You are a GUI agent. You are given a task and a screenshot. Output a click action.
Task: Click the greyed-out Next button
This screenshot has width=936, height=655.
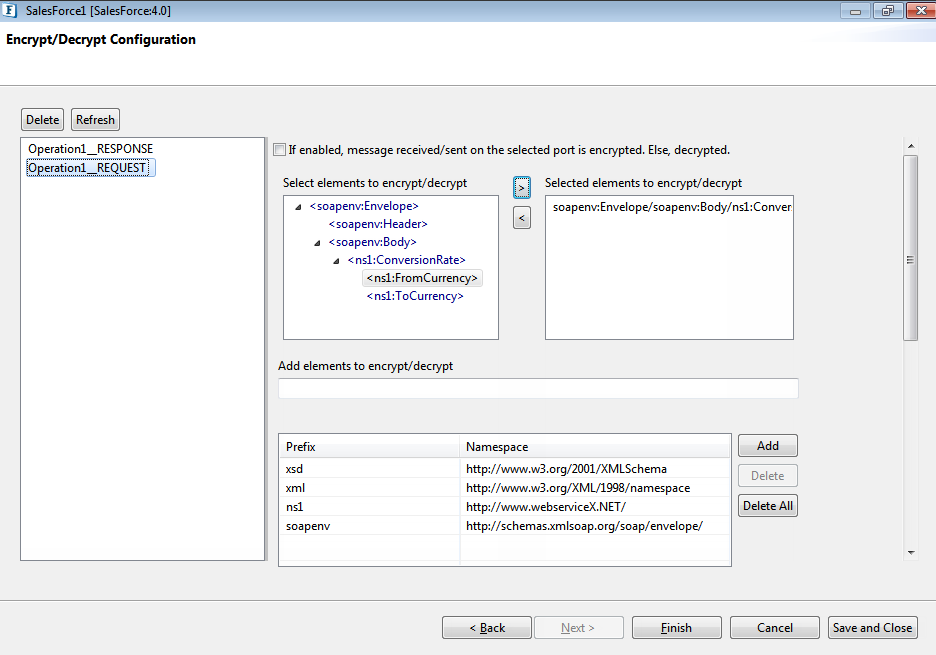578,628
